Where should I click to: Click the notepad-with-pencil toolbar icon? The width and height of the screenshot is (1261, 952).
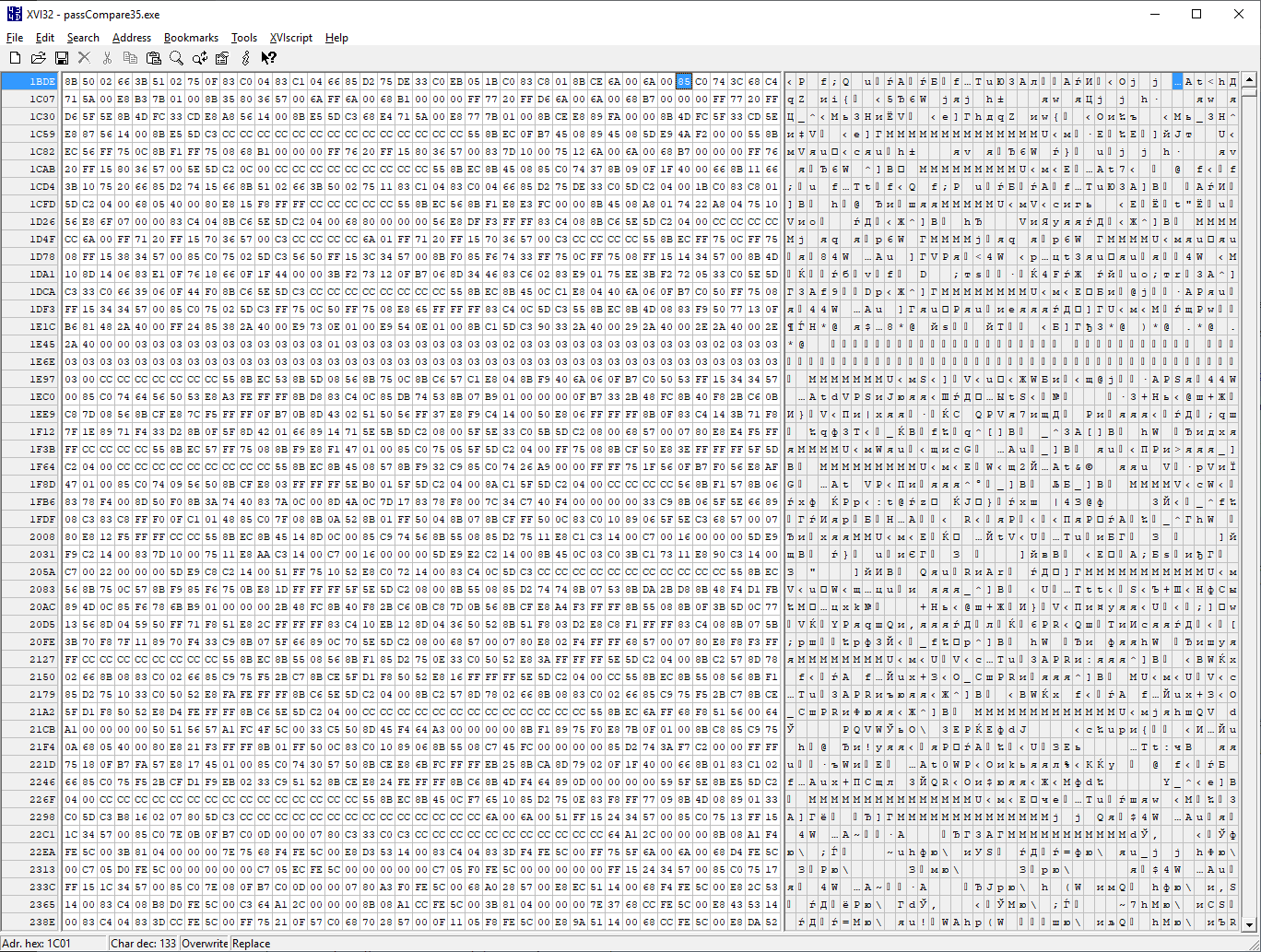222,58
